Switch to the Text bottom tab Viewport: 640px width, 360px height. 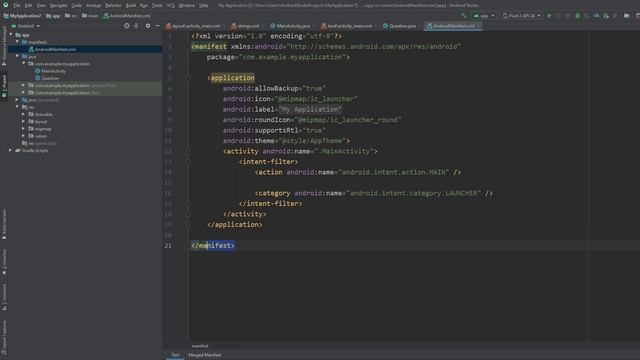click(175, 355)
